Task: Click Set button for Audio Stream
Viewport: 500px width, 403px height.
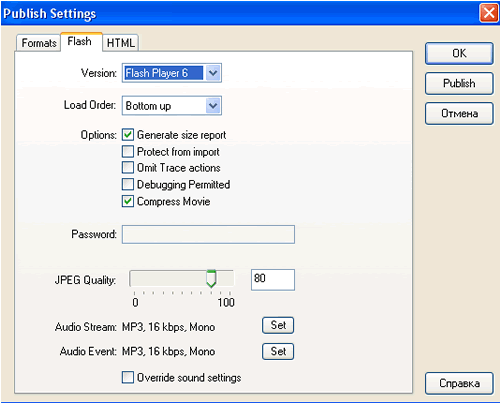Action: pos(278,325)
